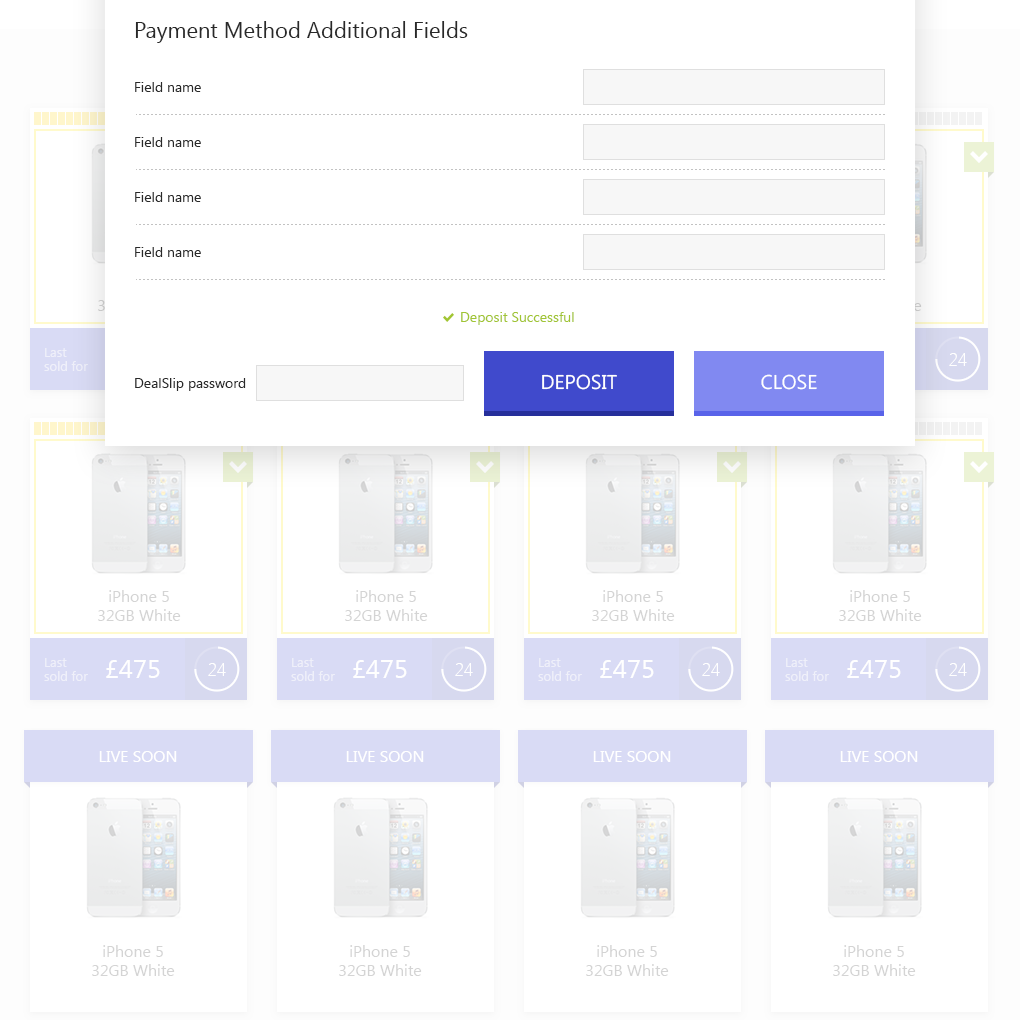This screenshot has height=1020, width=1020.
Task: Click iPhone 5 32GB White title under leftmost LIVE SOON
Action: (133, 961)
